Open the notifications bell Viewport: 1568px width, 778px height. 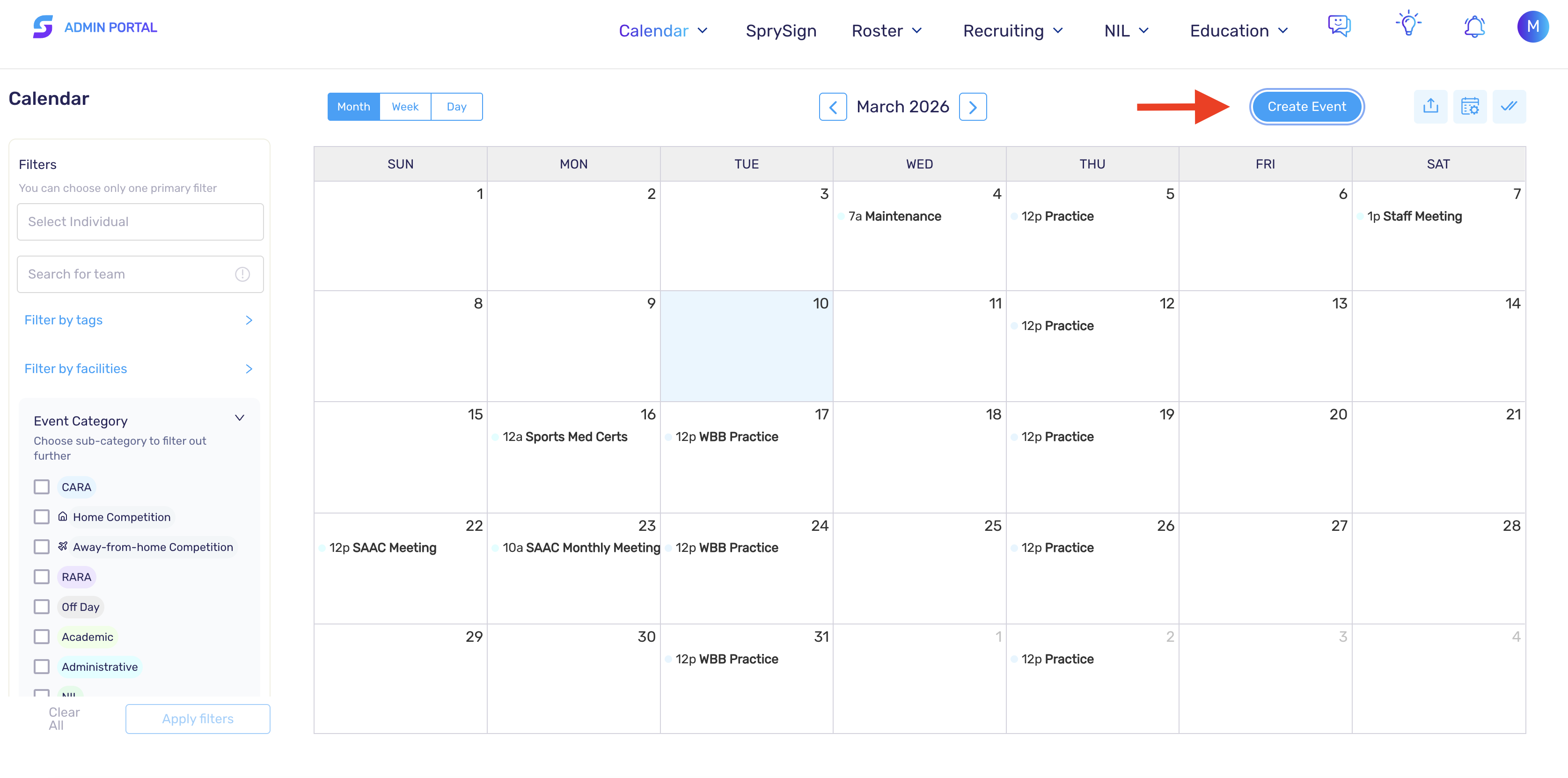tap(1474, 27)
